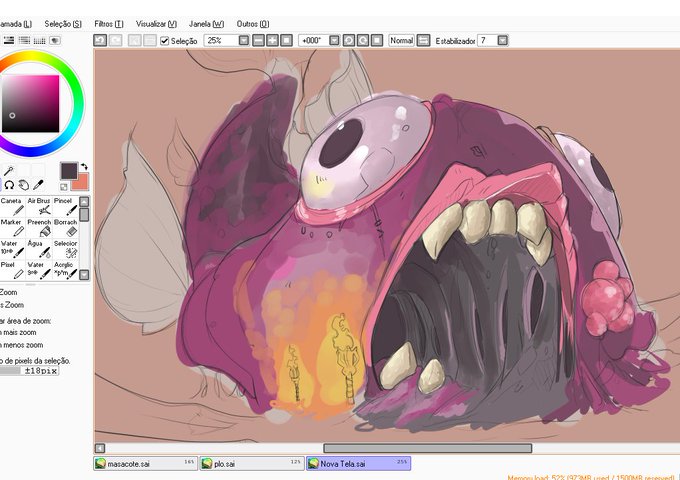Click the brush list vertical scrollbar thumb
The image size is (680, 480).
tap(84, 215)
